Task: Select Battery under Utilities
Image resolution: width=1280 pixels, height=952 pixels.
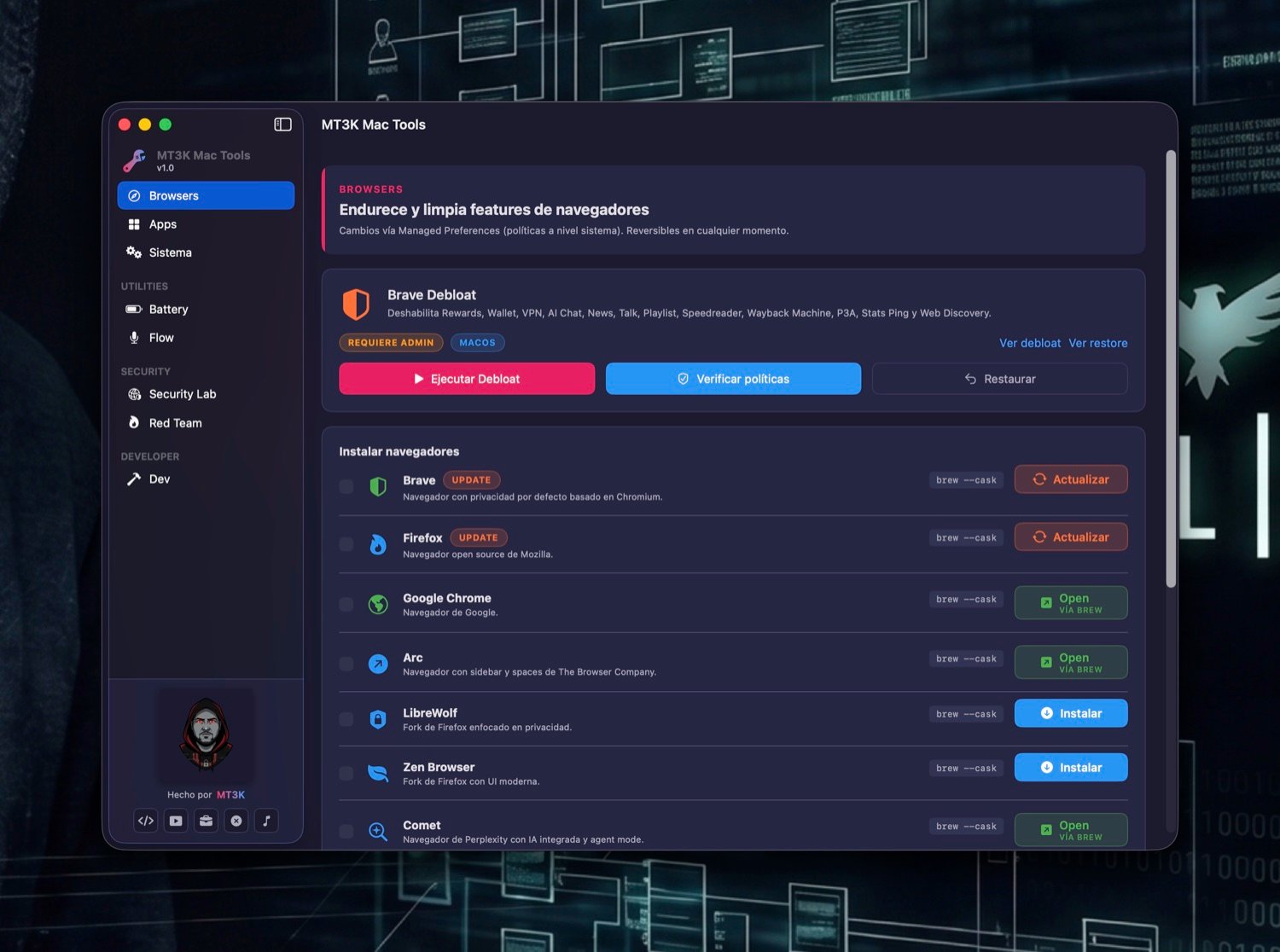Action: click(206, 310)
